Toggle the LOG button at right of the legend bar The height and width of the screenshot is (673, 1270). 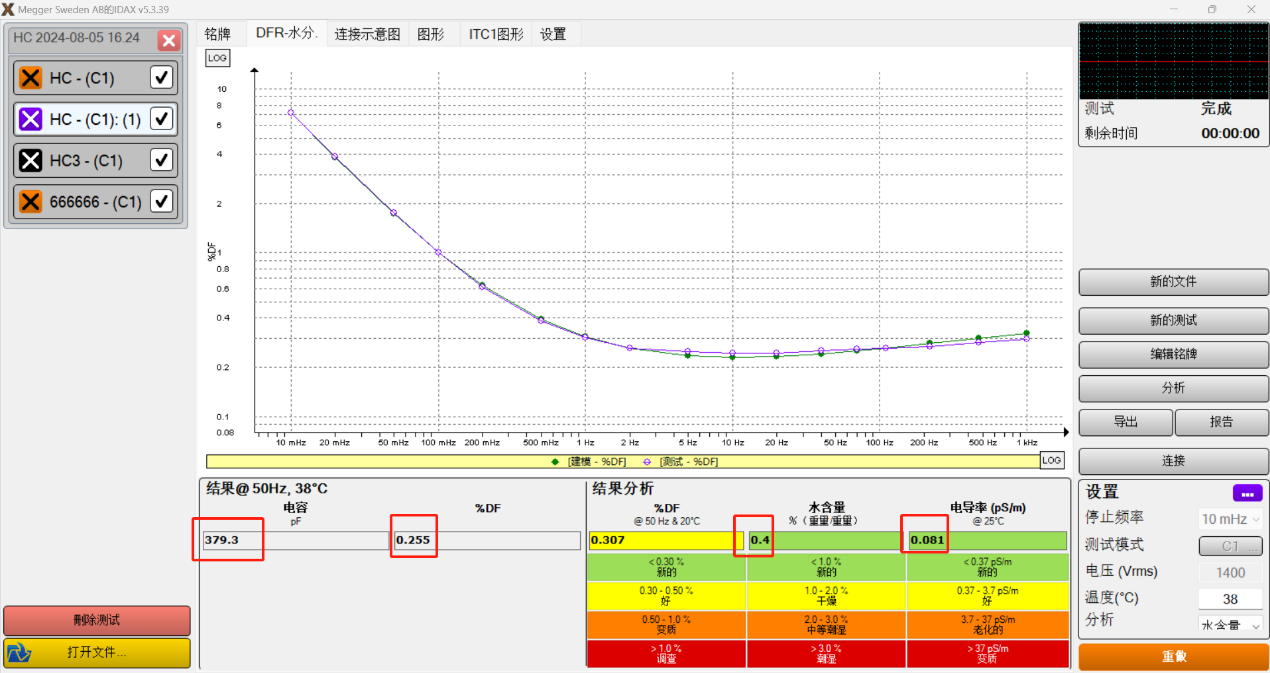coord(1051,460)
